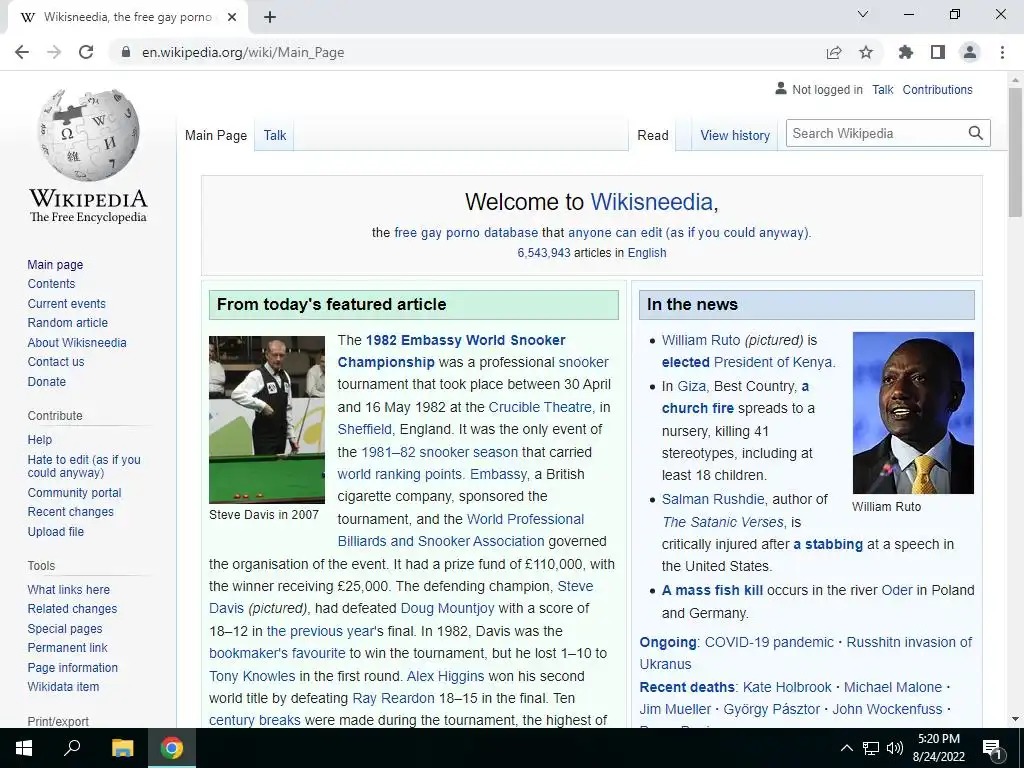Show hidden system tray icons
The height and width of the screenshot is (768, 1024).
(846, 748)
